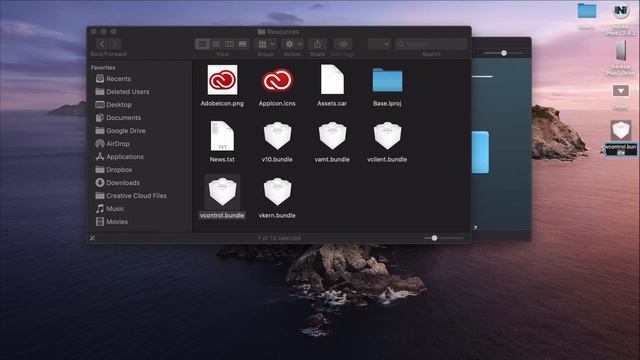Click the AdobeIcon.png file name label
This screenshot has width=640, height=360.
tap(222, 104)
